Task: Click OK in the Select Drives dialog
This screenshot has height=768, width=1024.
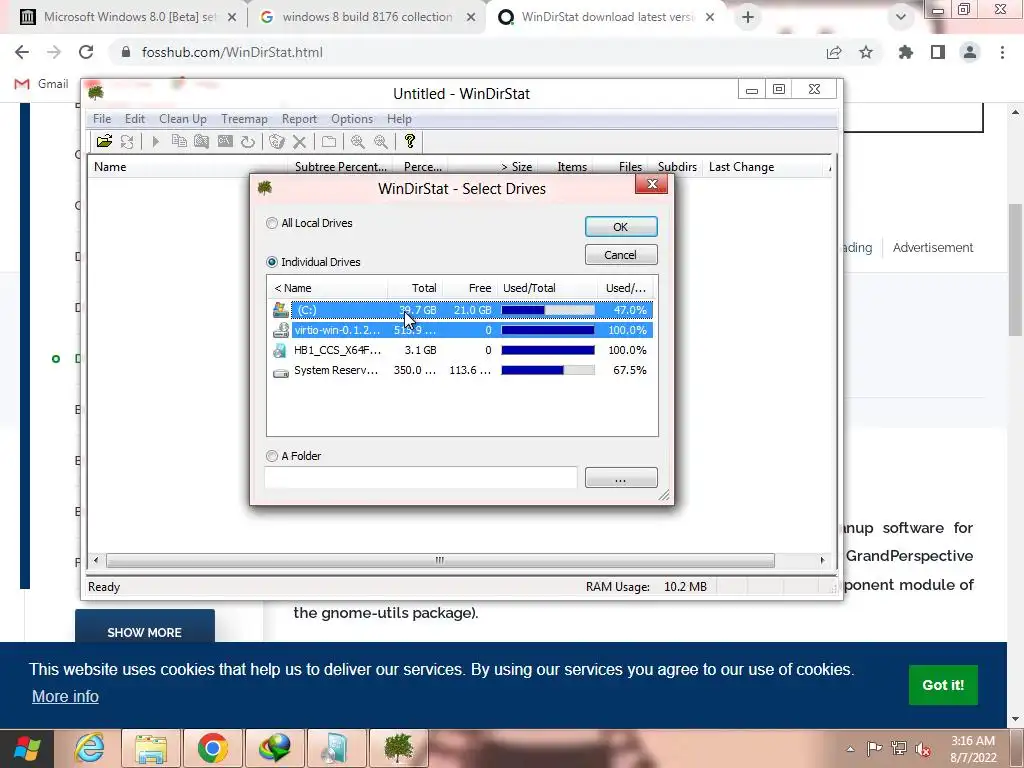Action: [621, 227]
